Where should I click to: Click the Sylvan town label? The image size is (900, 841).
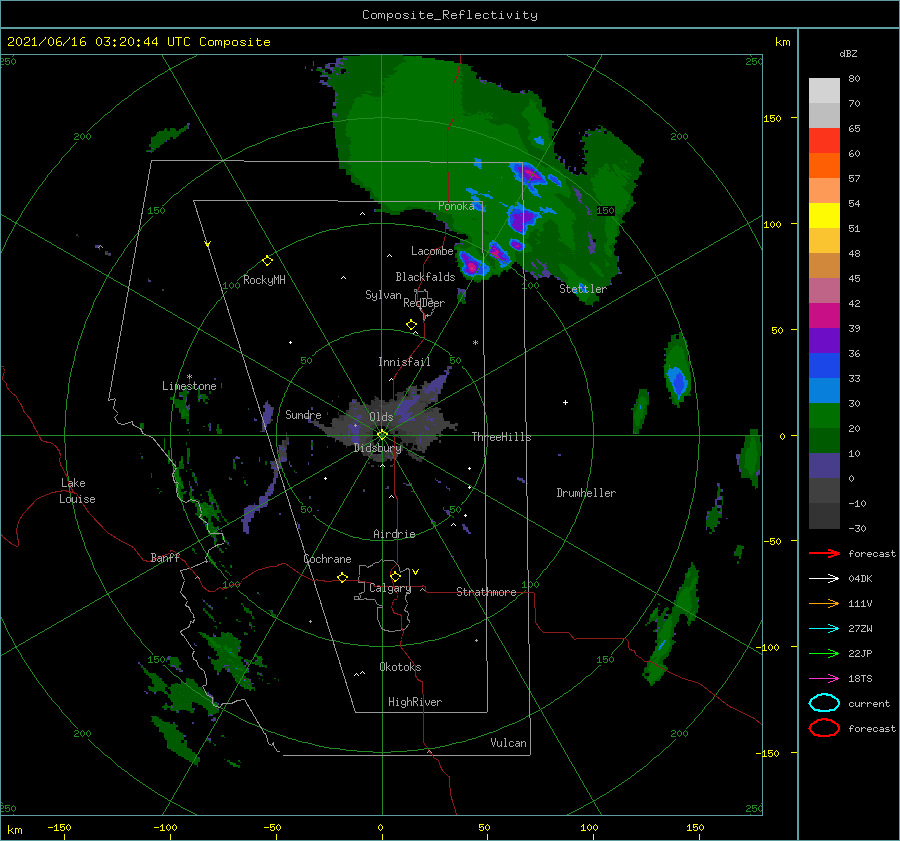point(383,295)
